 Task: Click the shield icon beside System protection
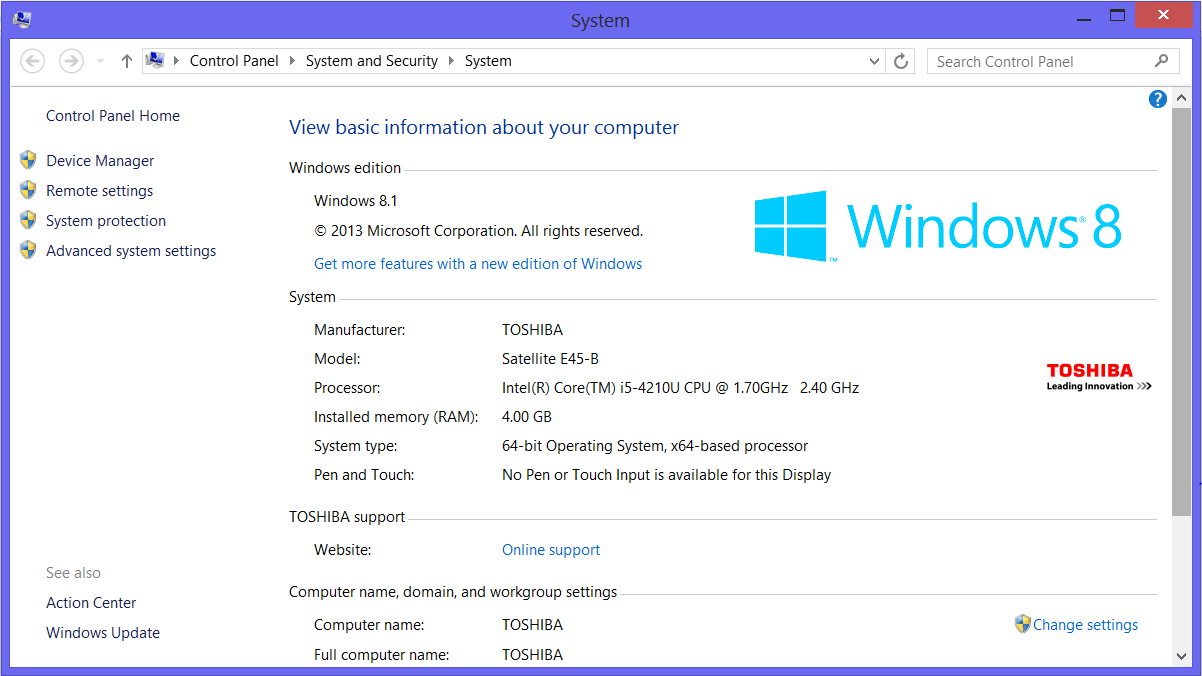click(28, 220)
